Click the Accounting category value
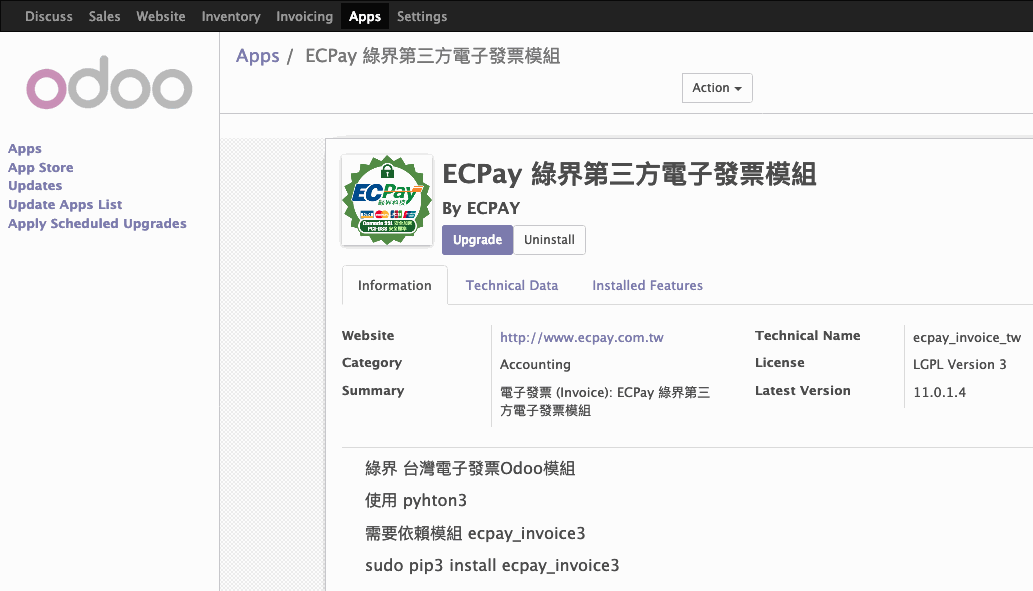Viewport: 1033px width, 591px height. pyautogui.click(x=535, y=364)
